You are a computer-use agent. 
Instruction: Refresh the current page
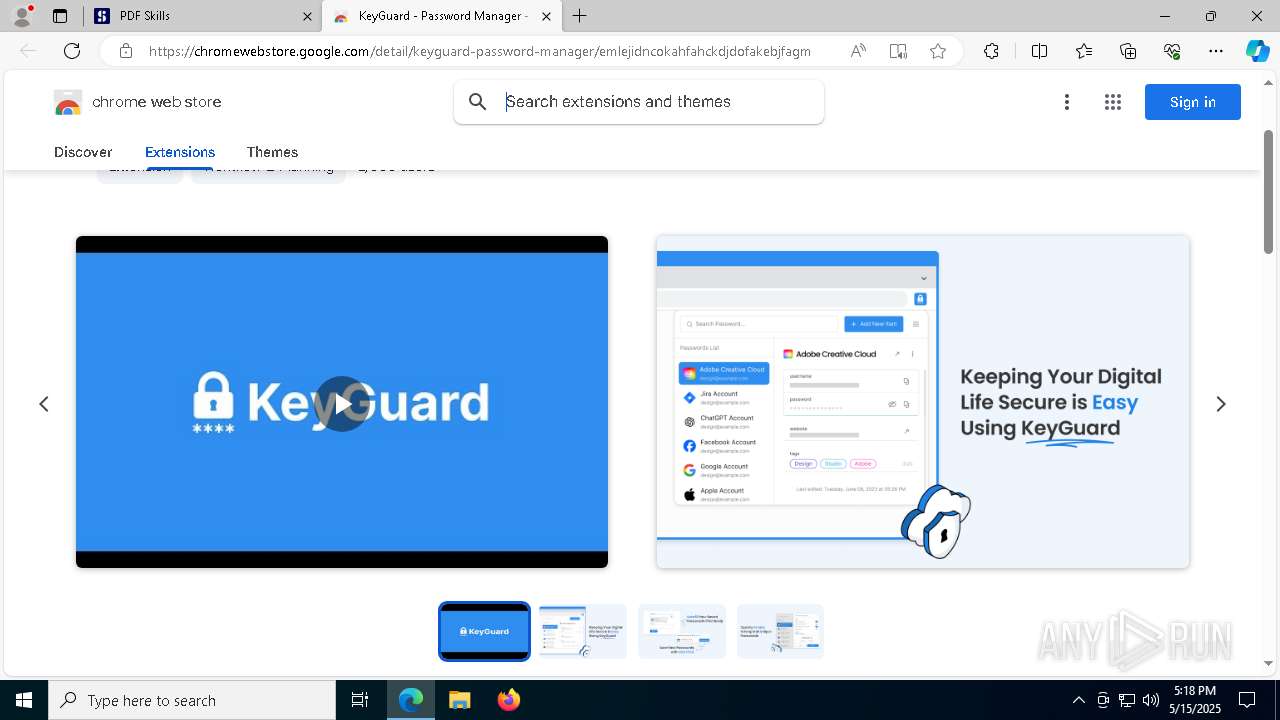(x=72, y=51)
